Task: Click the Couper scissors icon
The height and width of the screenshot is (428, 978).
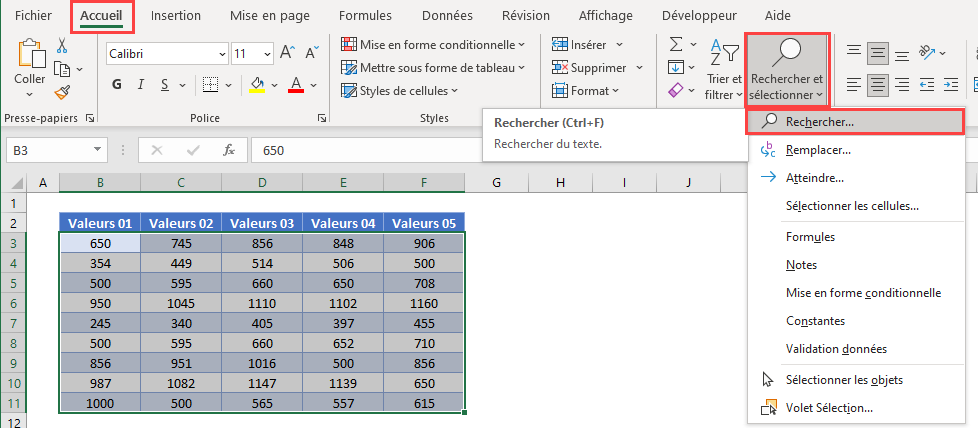Action: point(62,46)
